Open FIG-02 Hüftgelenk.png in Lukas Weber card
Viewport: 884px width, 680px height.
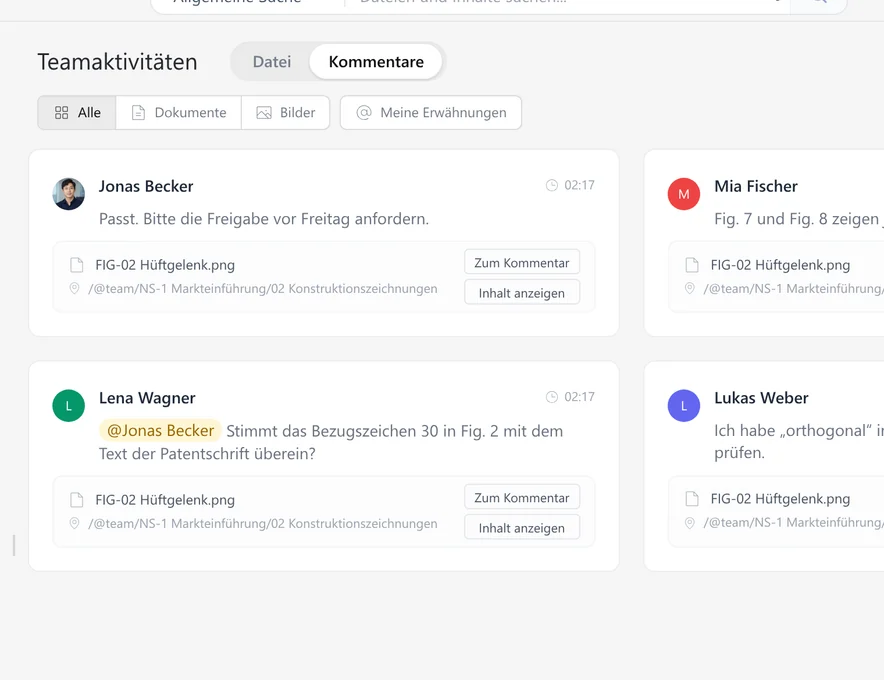pos(780,499)
